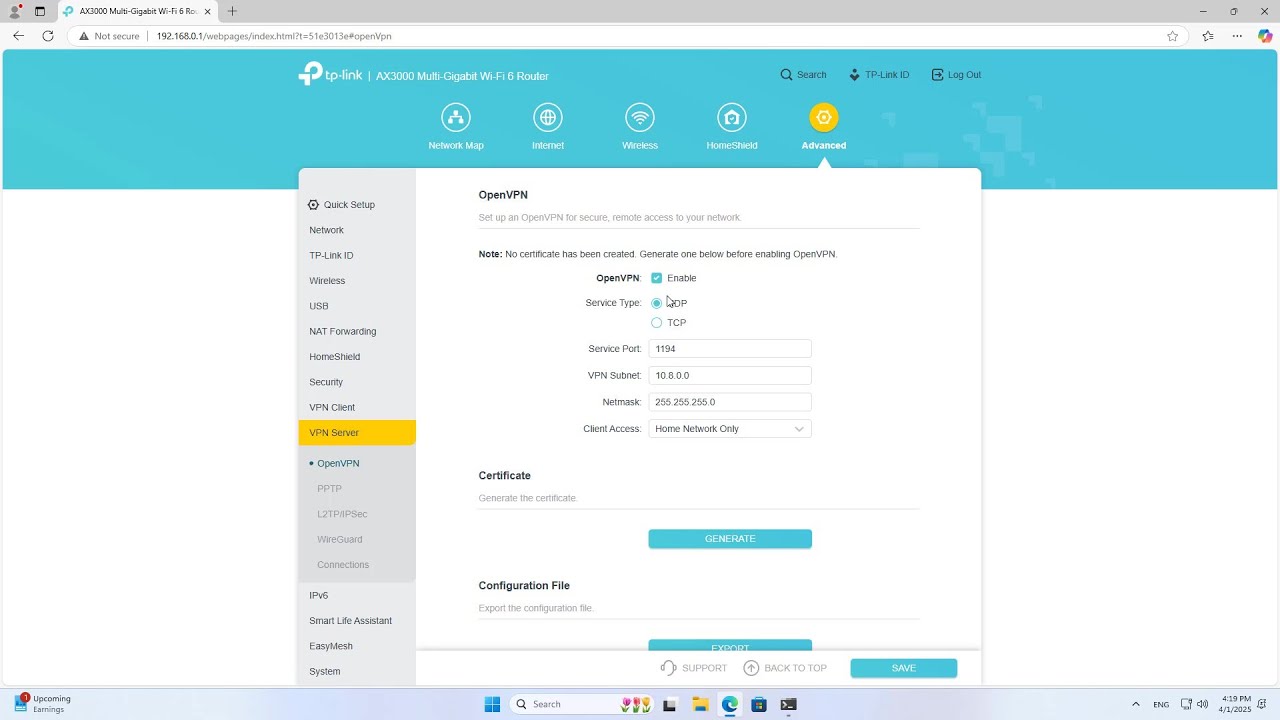Viewport: 1280px width, 720px height.
Task: Open Microsoft Store from the taskbar
Action: point(759,704)
